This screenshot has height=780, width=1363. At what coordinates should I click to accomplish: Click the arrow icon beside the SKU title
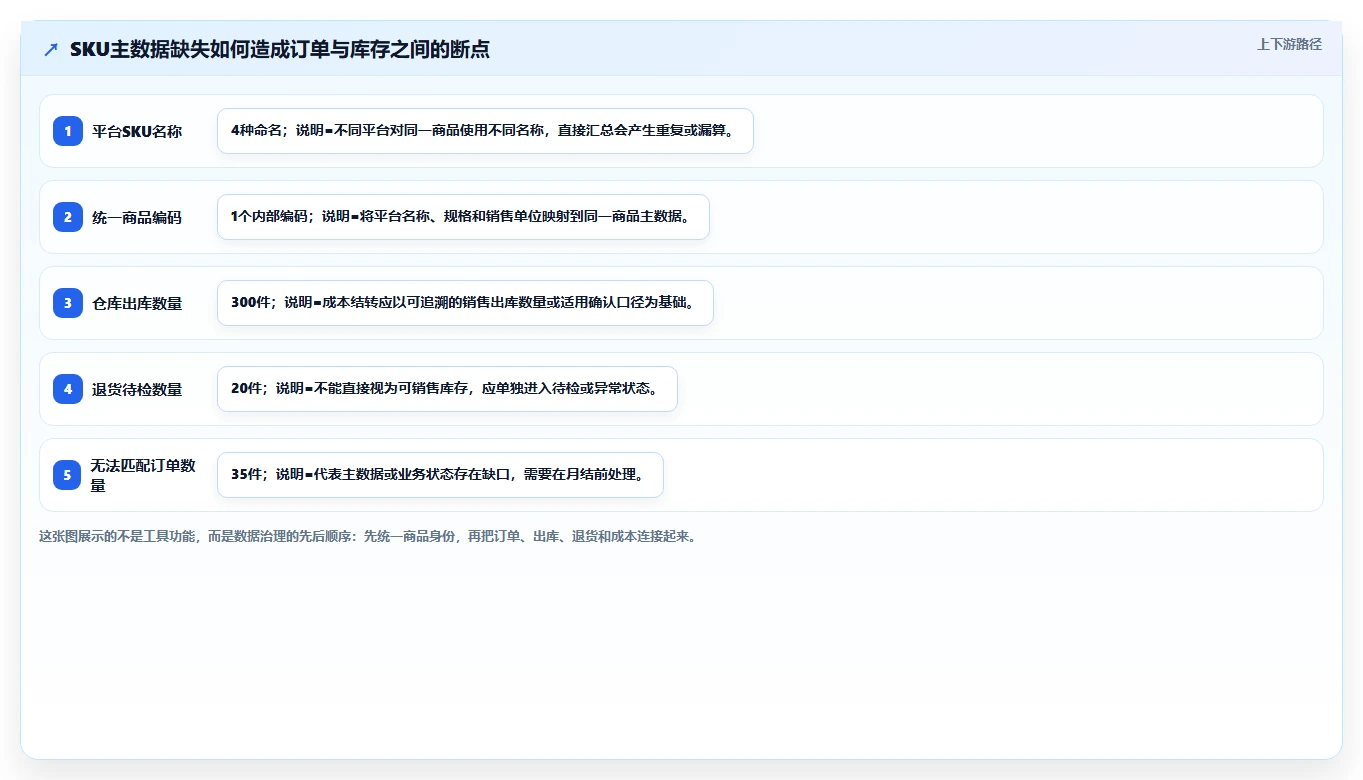click(x=51, y=49)
